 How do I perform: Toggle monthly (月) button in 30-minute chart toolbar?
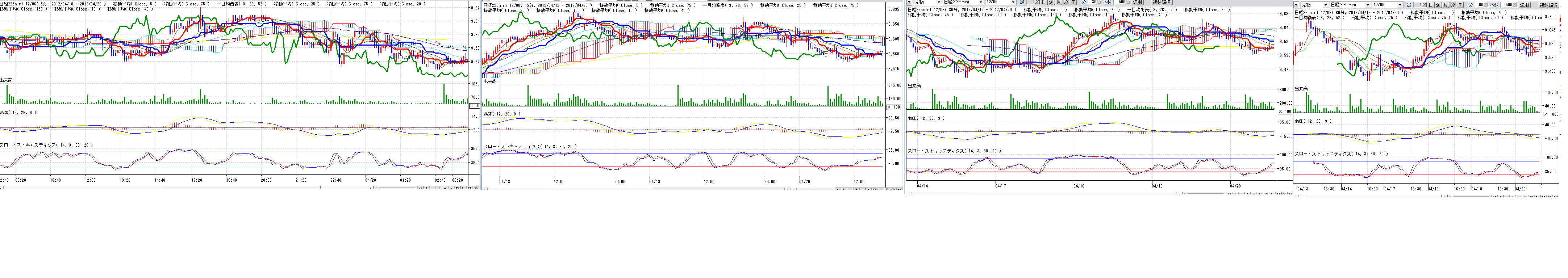[1059, 3]
